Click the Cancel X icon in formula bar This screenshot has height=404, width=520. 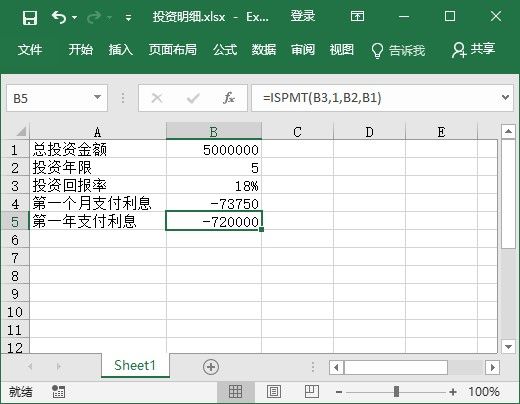click(157, 98)
